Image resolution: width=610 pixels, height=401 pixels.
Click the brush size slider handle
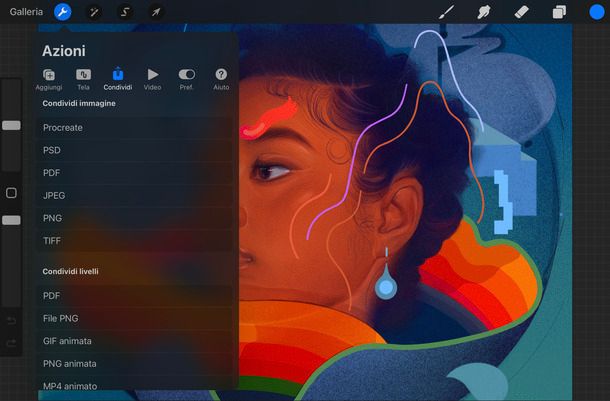pyautogui.click(x=11, y=125)
